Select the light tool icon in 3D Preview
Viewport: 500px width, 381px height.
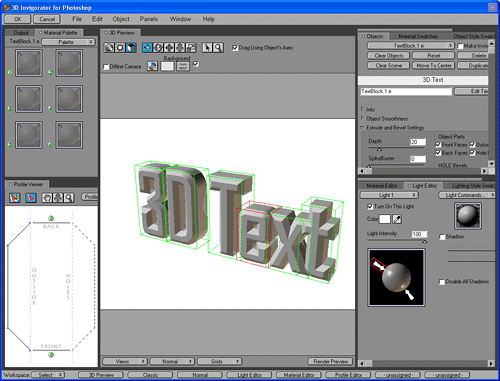[120, 48]
